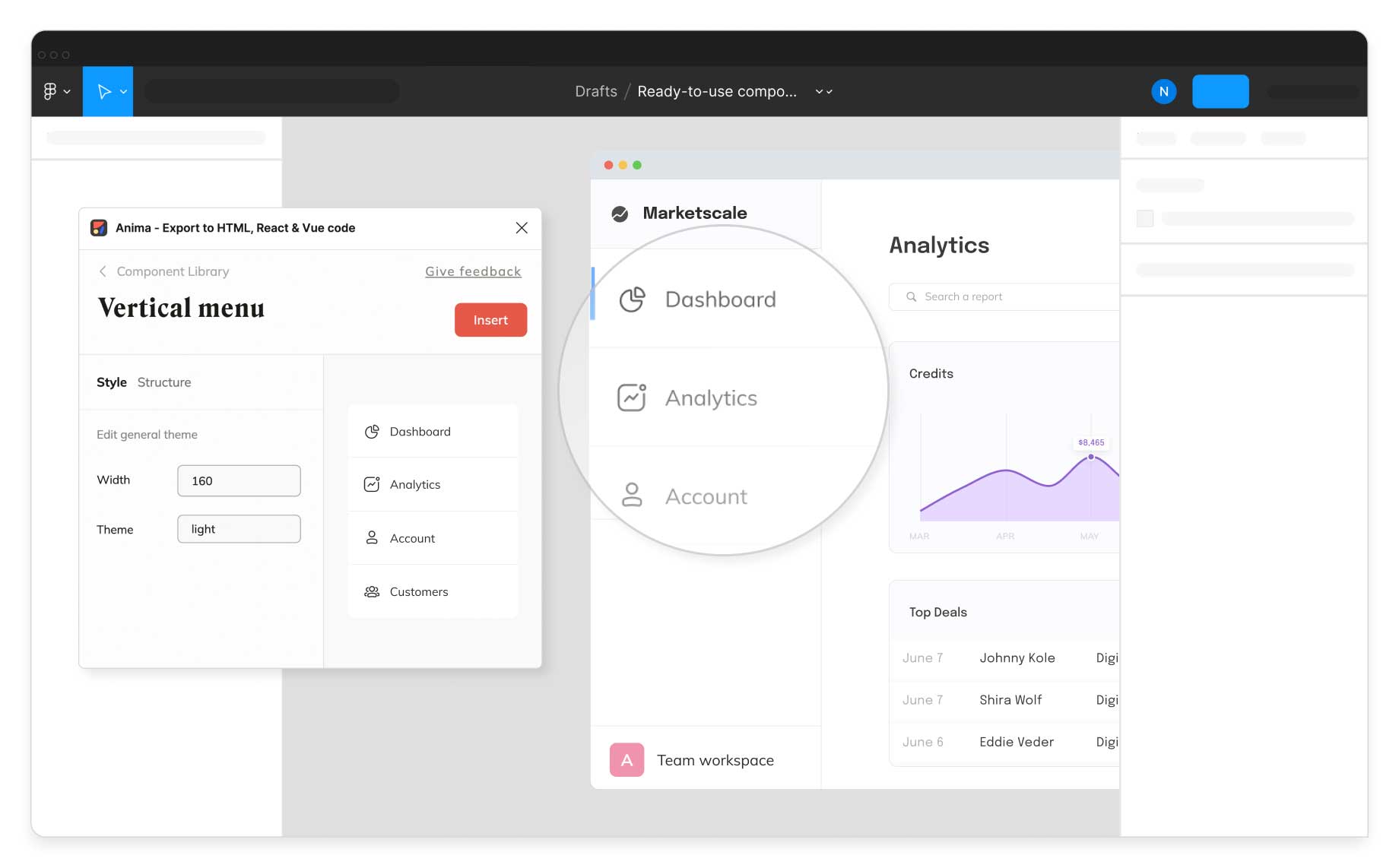
Task: Open the Give feedback link
Action: point(473,271)
